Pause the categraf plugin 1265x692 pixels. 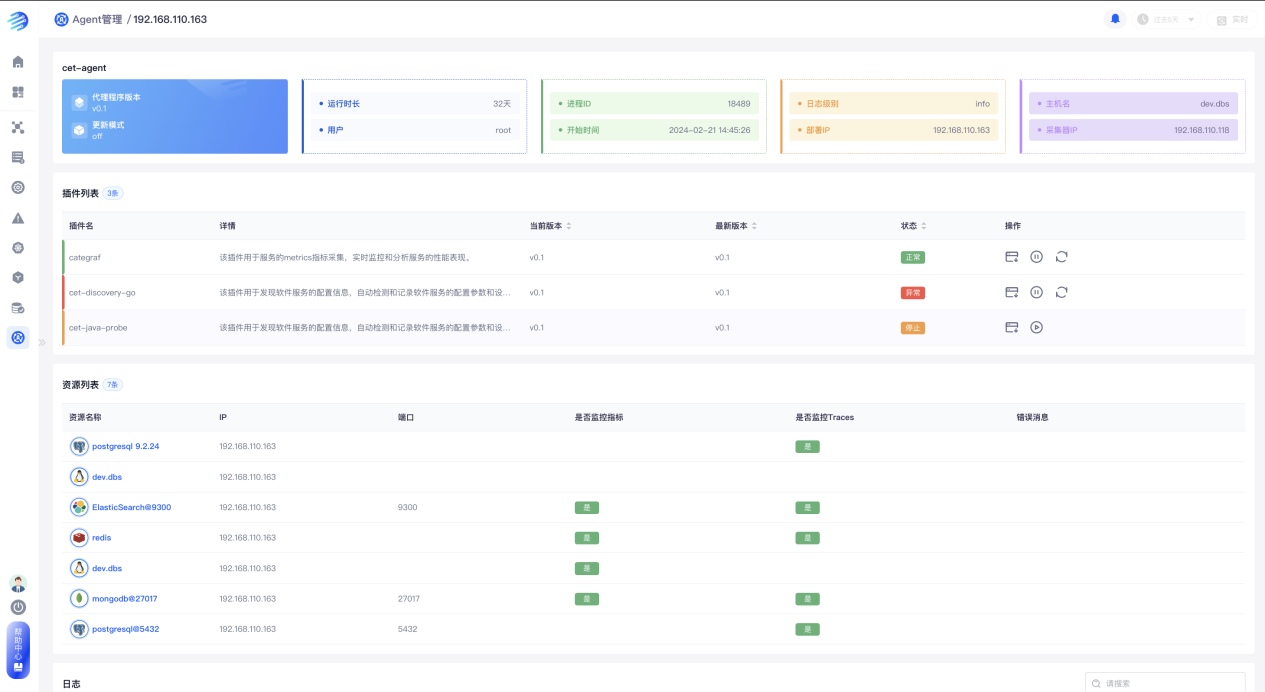click(x=1036, y=257)
